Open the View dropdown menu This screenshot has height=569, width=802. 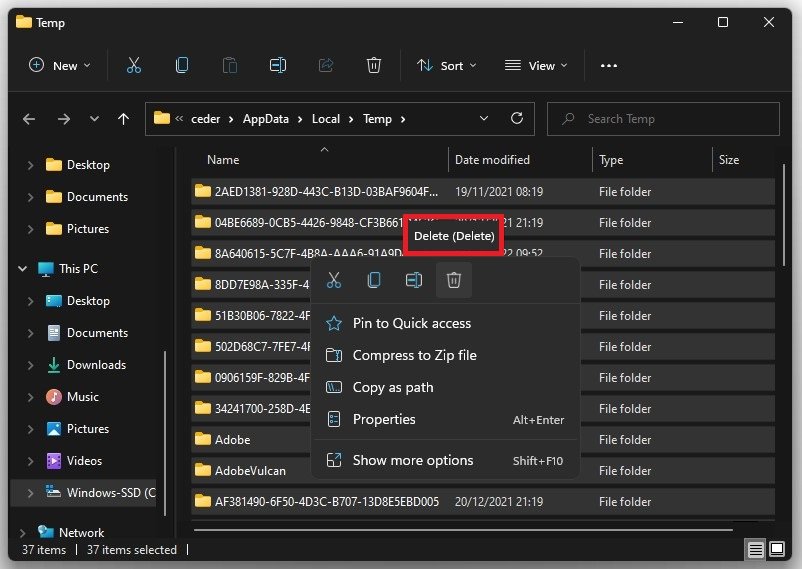click(x=536, y=65)
